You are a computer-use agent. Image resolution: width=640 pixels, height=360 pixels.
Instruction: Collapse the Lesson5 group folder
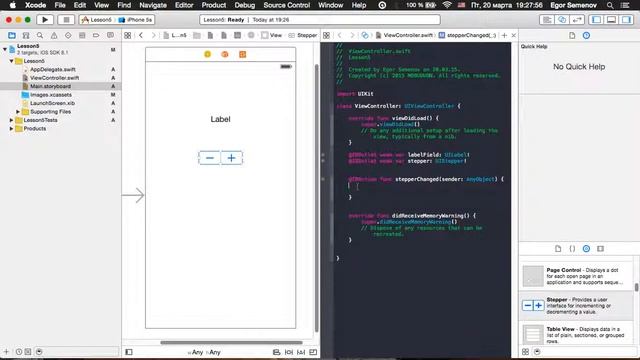[11, 61]
